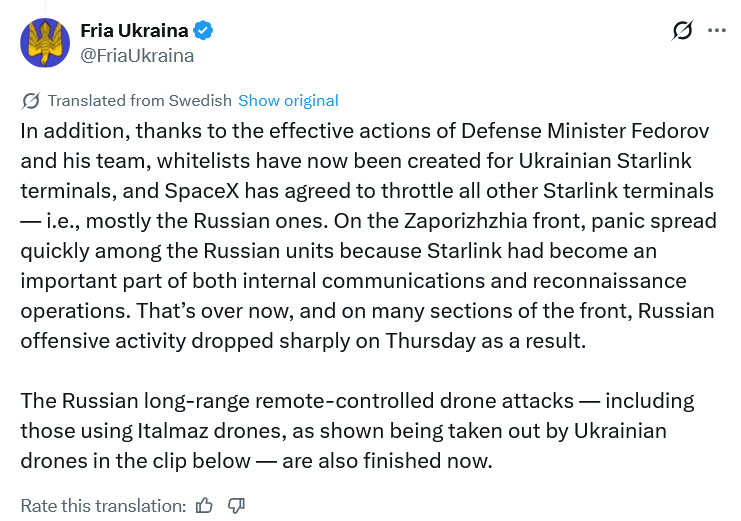Viewport: 741px width, 521px height.
Task: Click the 'Translated from Swedish' label
Action: coord(139,100)
